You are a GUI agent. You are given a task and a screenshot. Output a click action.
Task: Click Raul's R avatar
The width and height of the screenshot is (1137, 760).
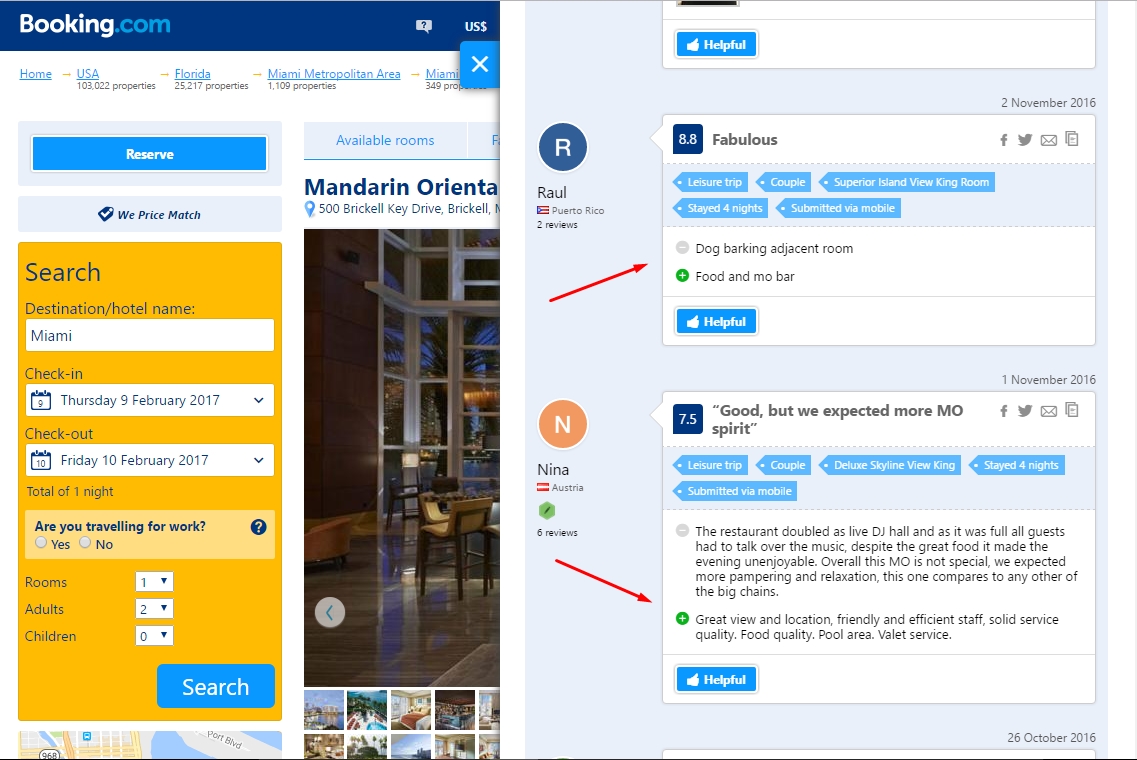[563, 147]
